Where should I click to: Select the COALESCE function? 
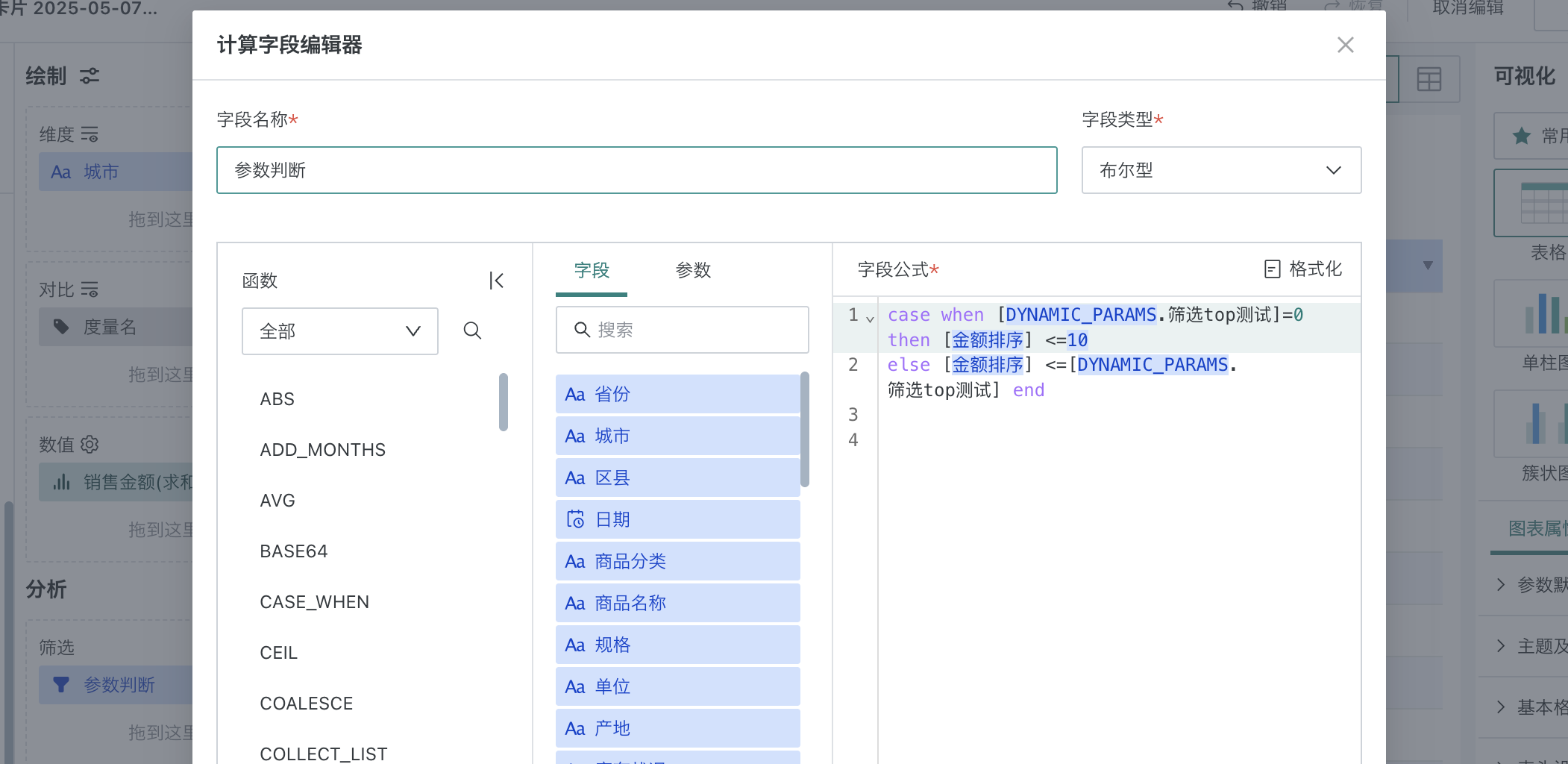click(x=306, y=704)
